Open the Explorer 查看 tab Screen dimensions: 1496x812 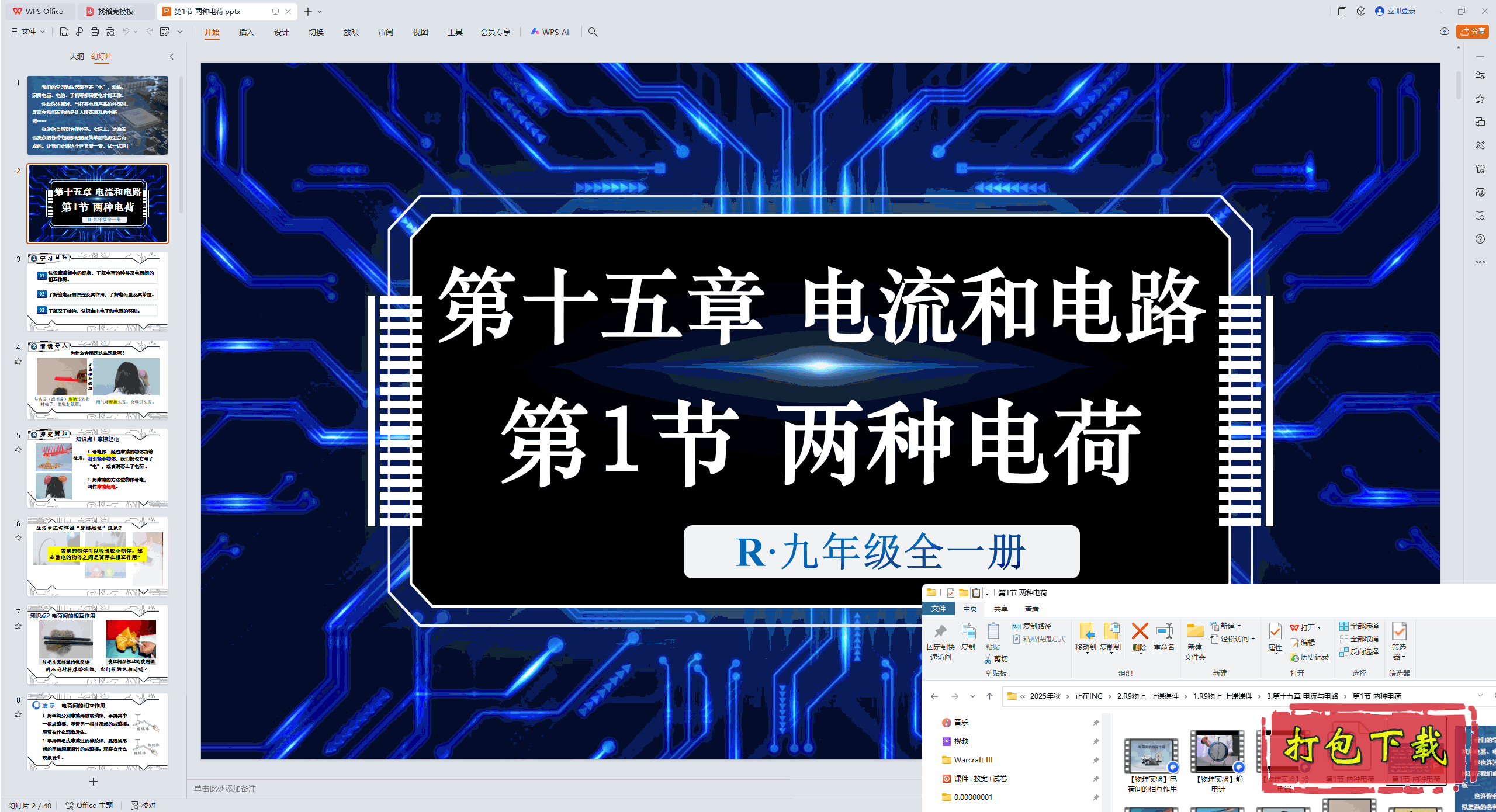(1032, 609)
